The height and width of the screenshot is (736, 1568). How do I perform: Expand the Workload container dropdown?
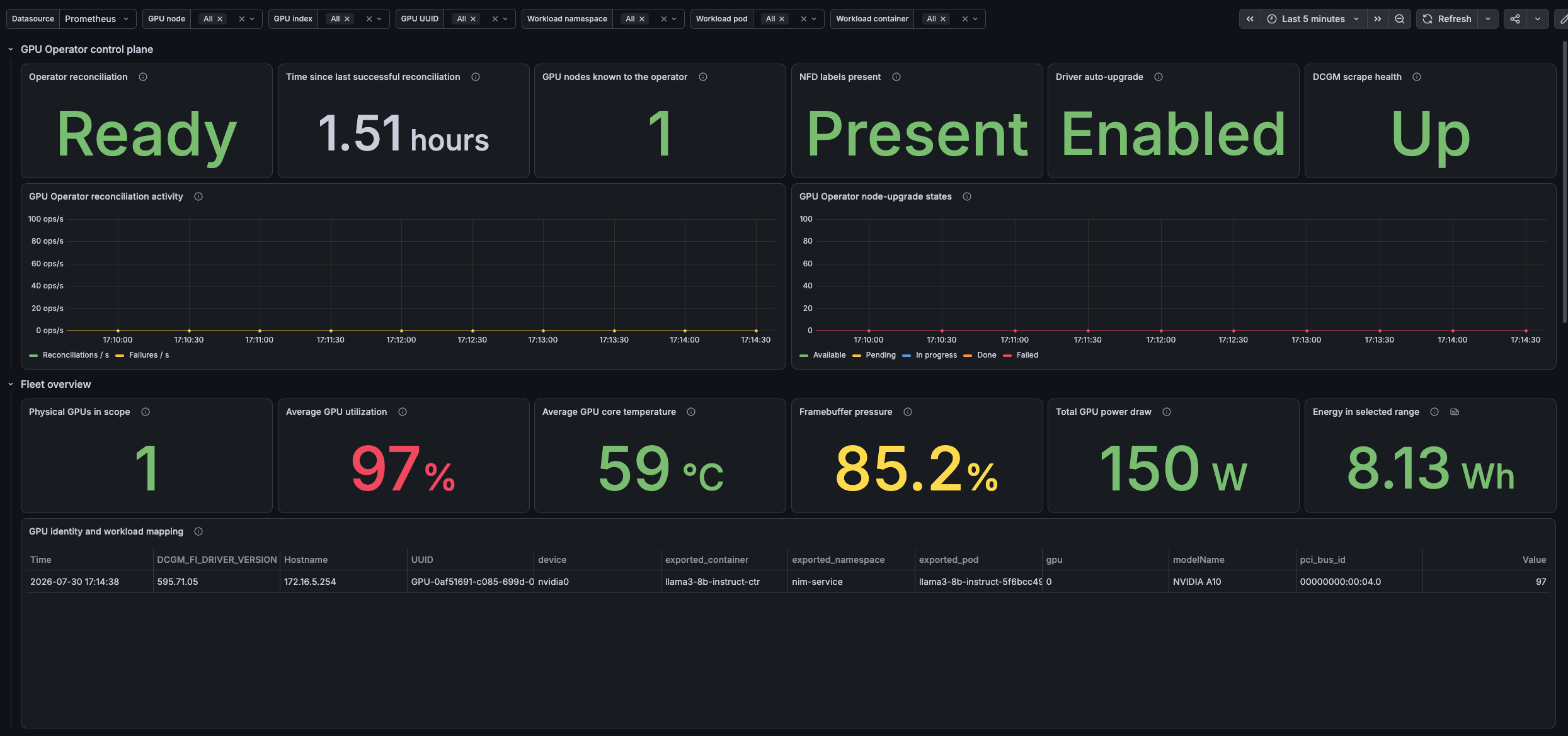tap(975, 19)
